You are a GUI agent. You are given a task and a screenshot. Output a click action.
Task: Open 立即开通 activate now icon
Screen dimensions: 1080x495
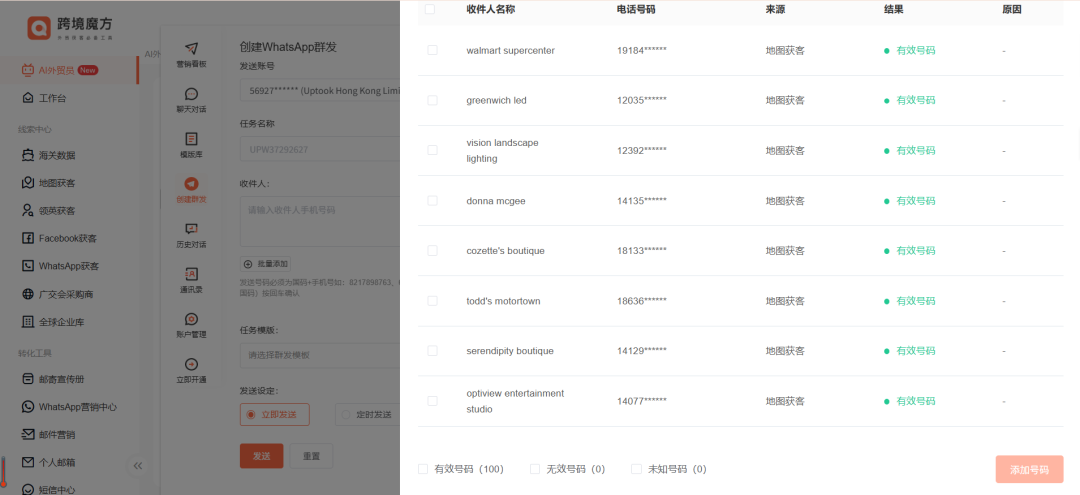pyautogui.click(x=191, y=371)
